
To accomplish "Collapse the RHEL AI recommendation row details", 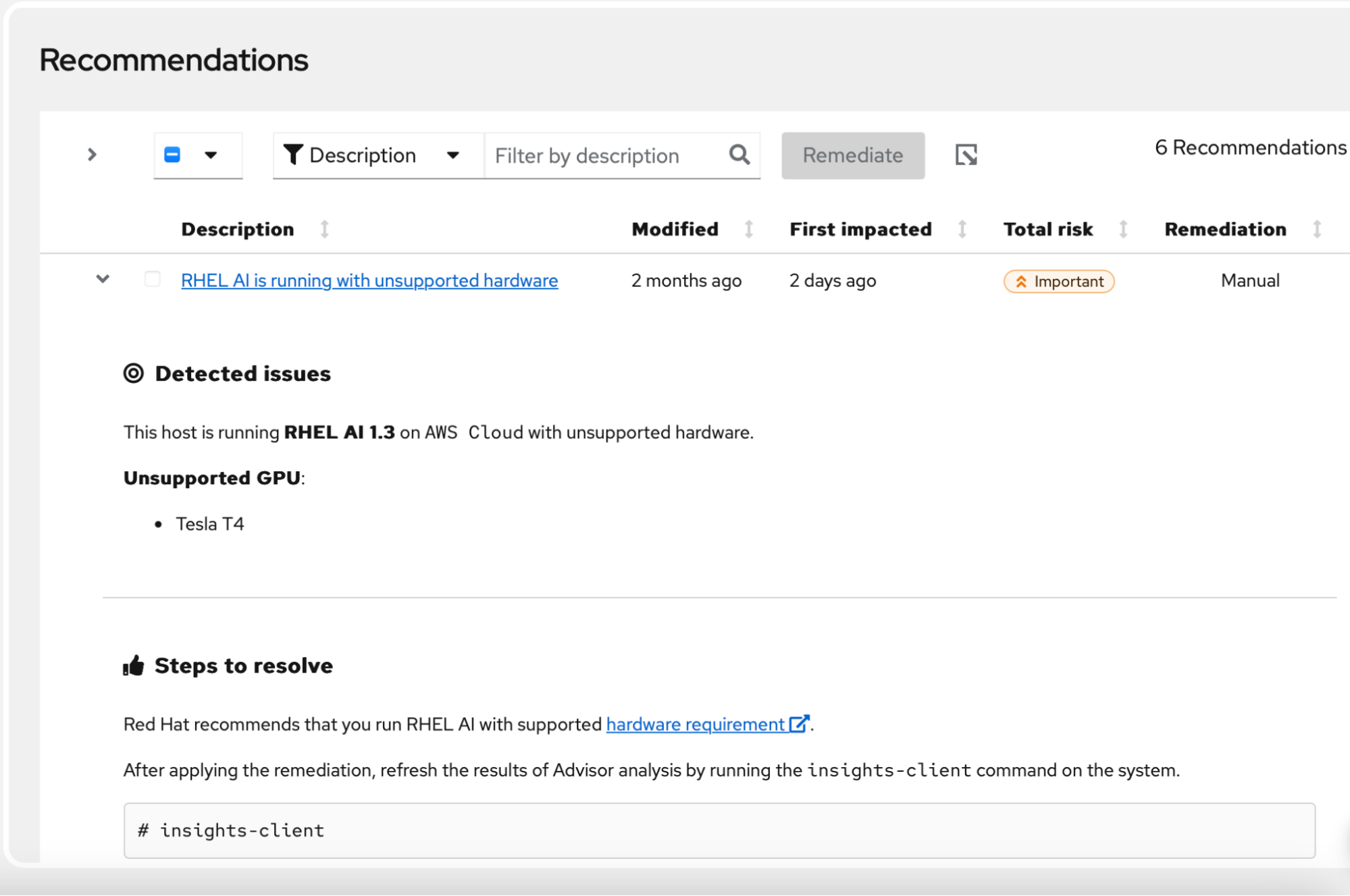I will (103, 279).
